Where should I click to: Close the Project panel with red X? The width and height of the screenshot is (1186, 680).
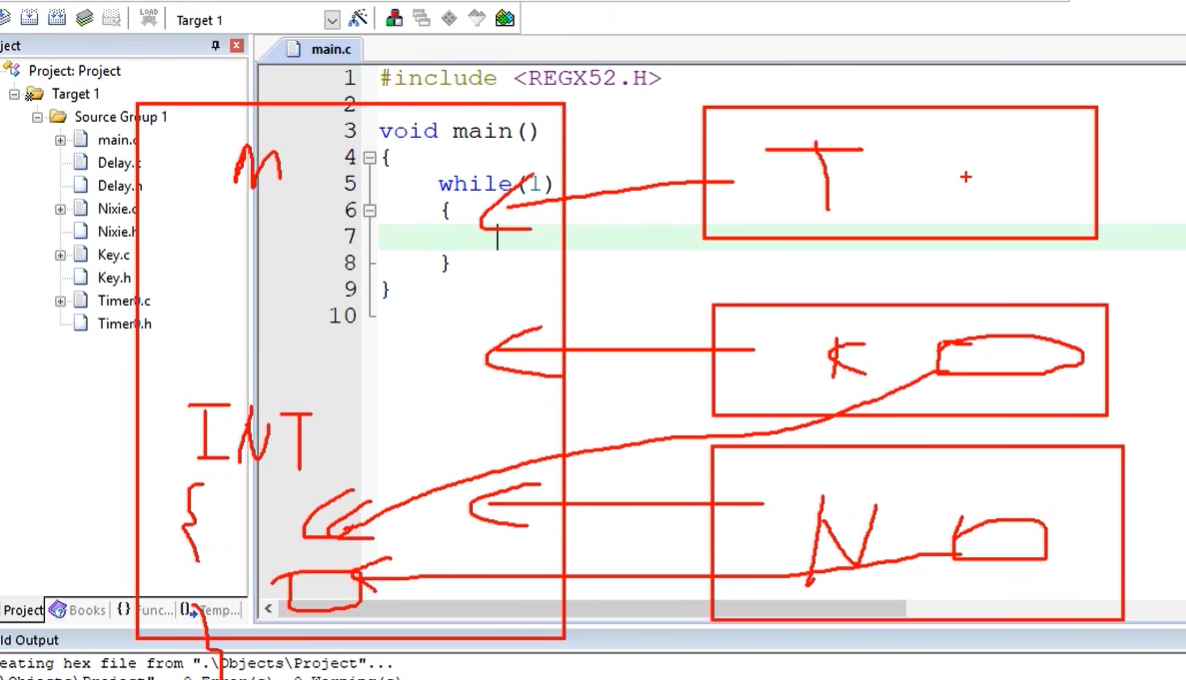[x=237, y=45]
